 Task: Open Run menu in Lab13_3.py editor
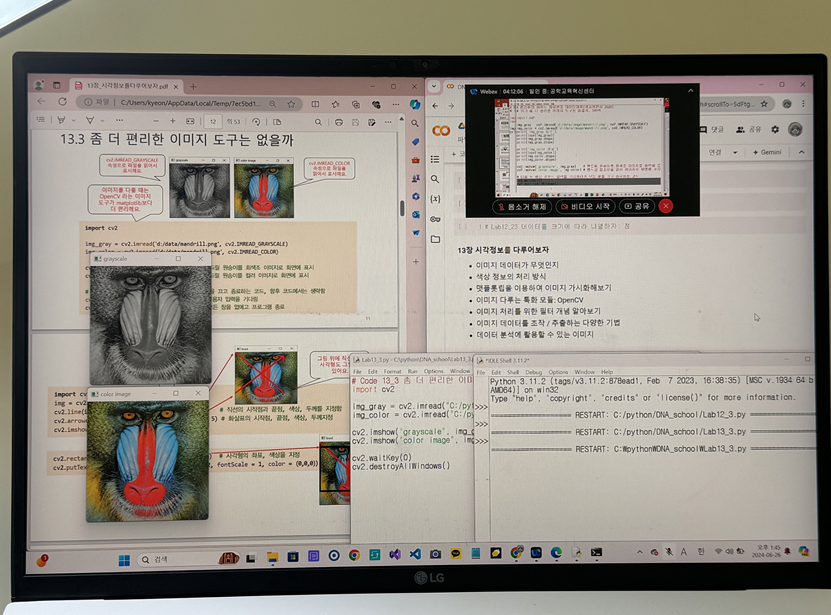pos(412,371)
